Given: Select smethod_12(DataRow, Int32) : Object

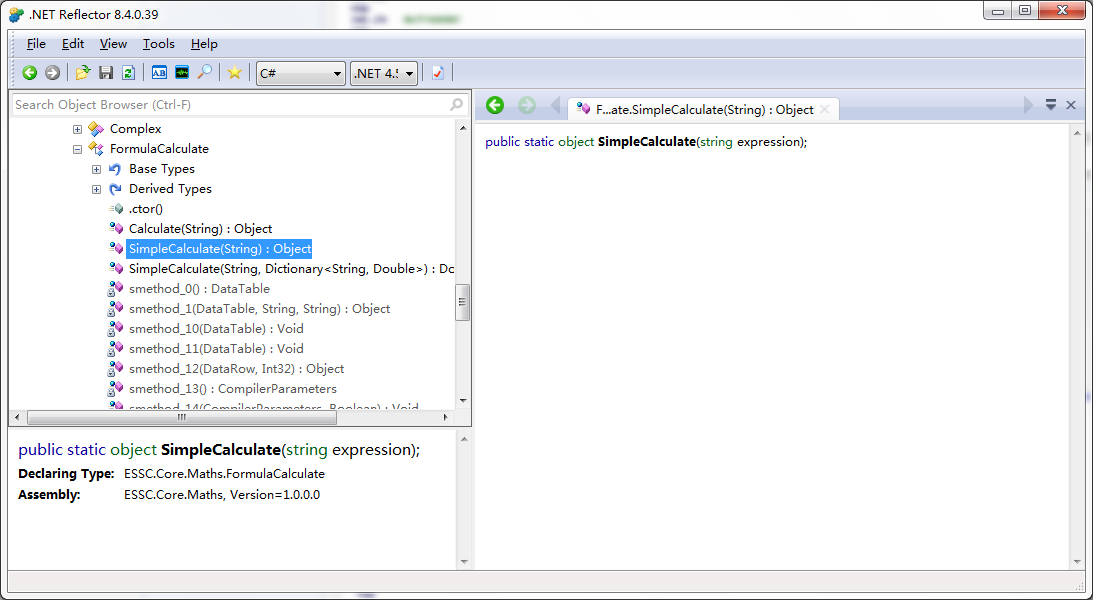Looking at the screenshot, I should 236,369.
